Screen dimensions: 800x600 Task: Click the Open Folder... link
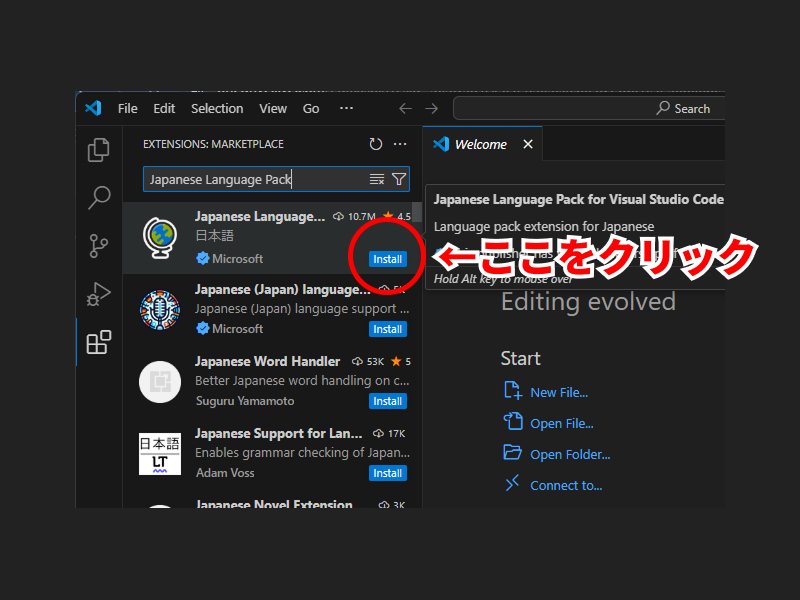click(570, 455)
